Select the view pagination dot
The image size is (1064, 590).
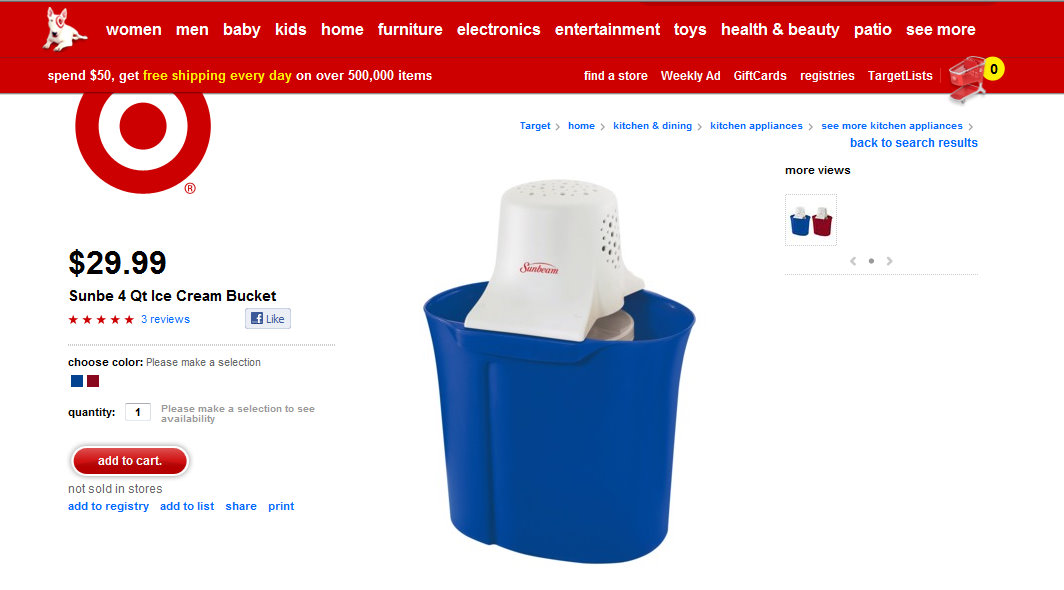(871, 261)
